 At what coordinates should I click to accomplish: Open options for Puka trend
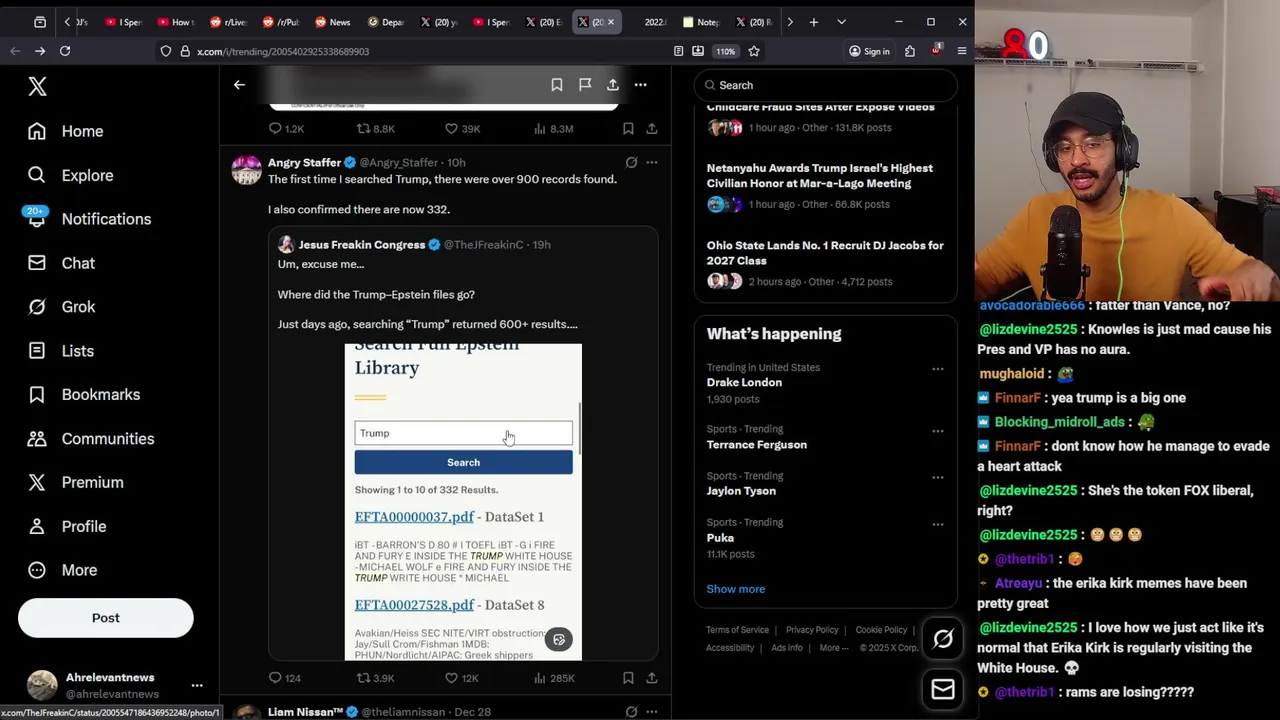coord(938,524)
